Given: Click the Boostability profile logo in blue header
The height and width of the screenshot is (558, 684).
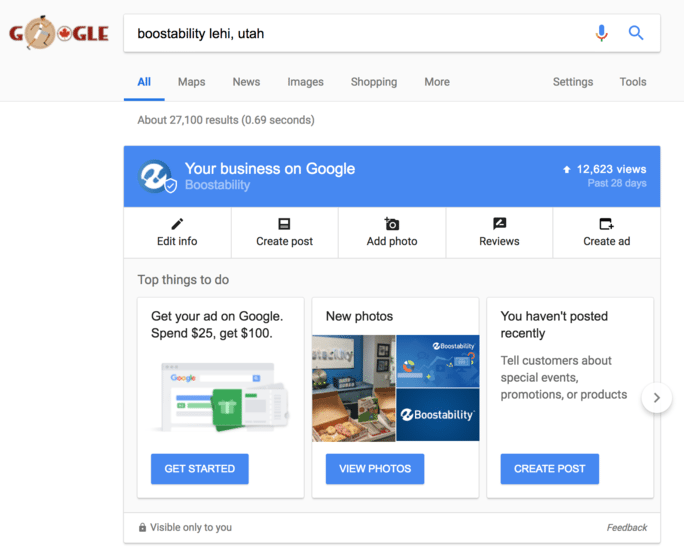Looking at the screenshot, I should 156,176.
